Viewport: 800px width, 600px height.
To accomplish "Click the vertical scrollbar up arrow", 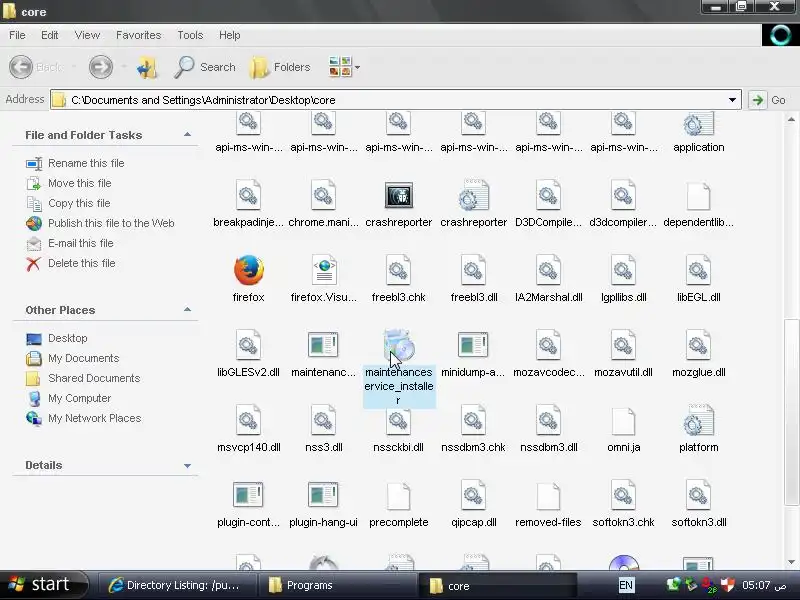I will click(x=791, y=119).
